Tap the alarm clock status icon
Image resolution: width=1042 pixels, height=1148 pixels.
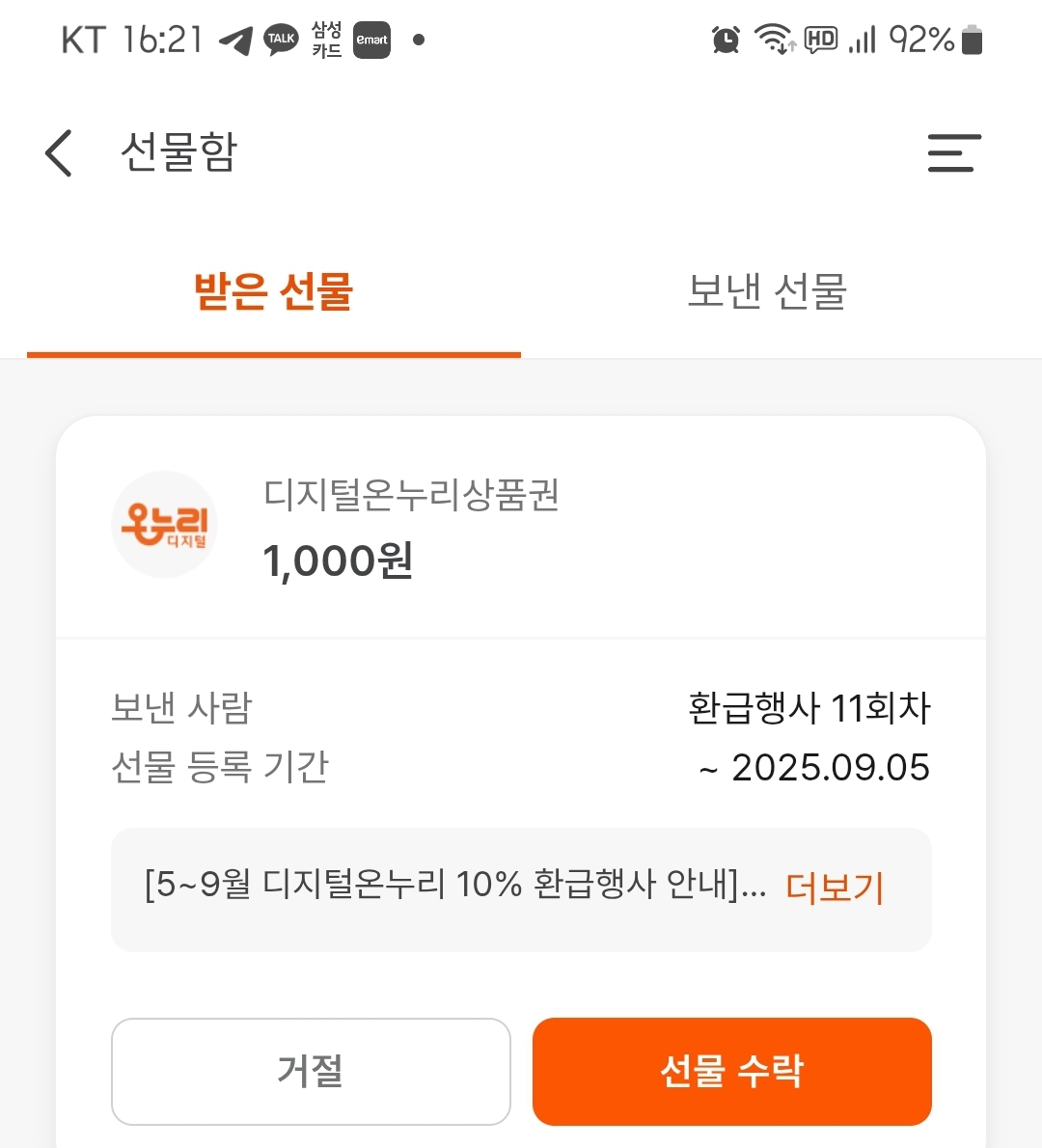pos(725,40)
